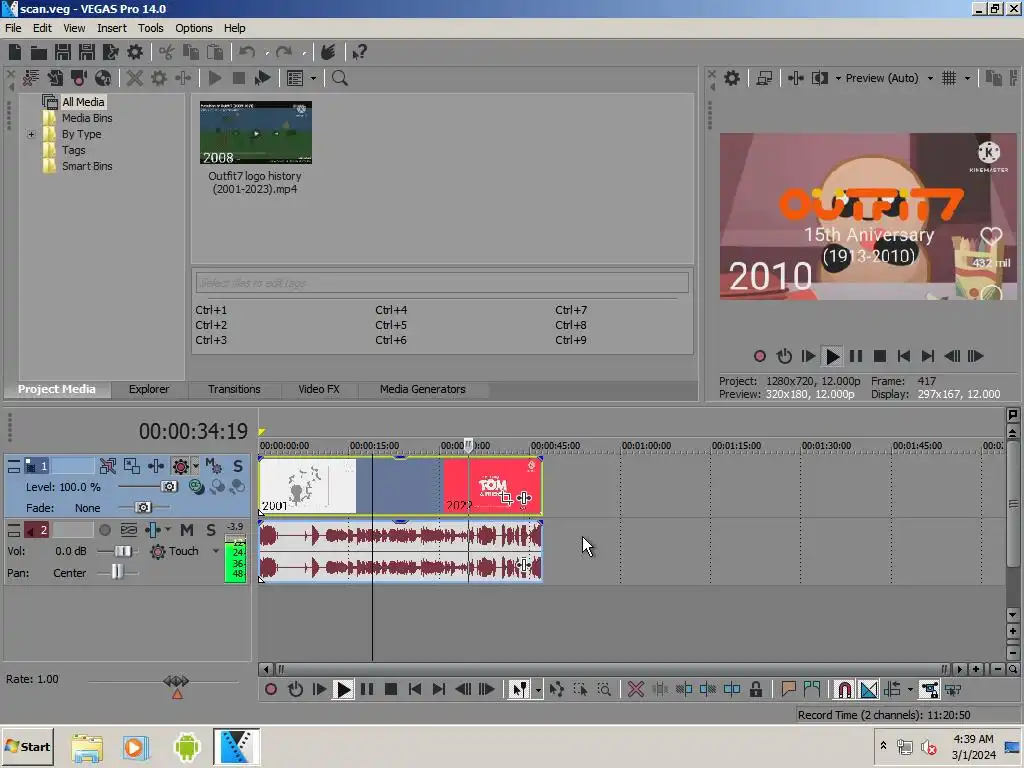Viewport: 1024px width, 768px height.
Task: Click the Event Pan/Crop icon on video clip
Action: point(507,498)
